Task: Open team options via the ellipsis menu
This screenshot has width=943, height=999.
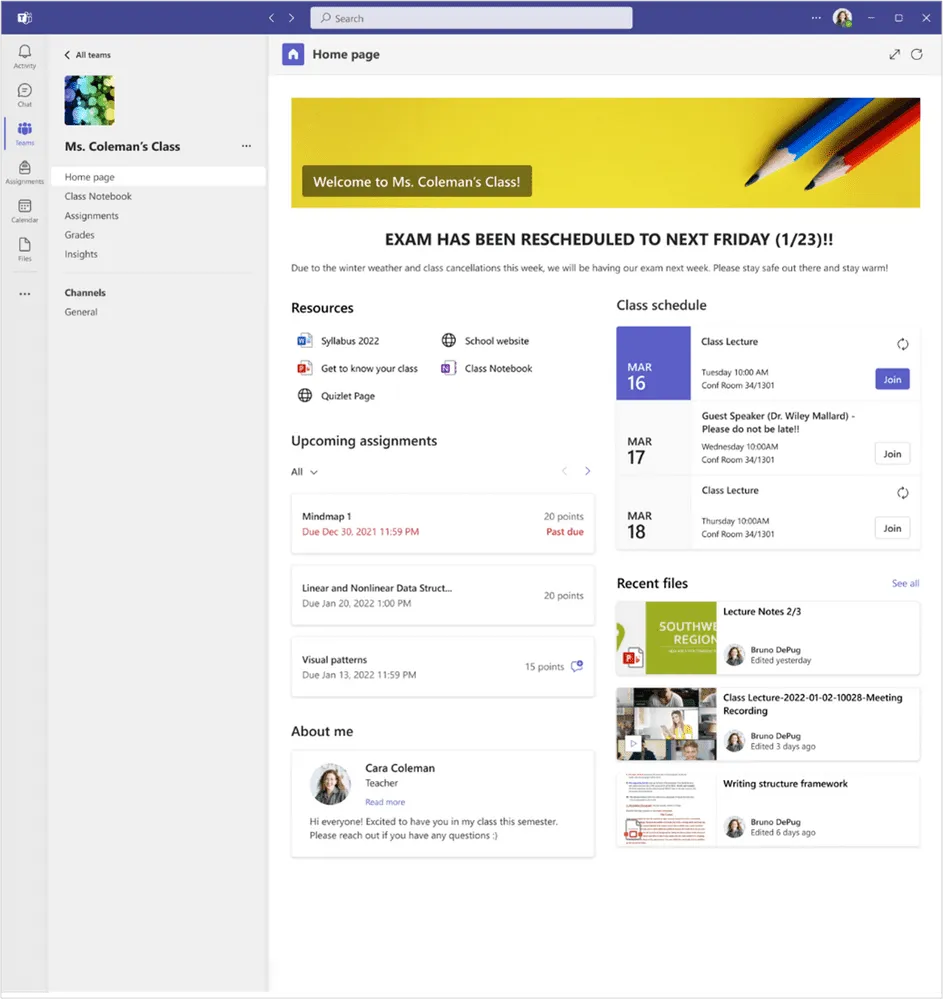Action: point(246,145)
